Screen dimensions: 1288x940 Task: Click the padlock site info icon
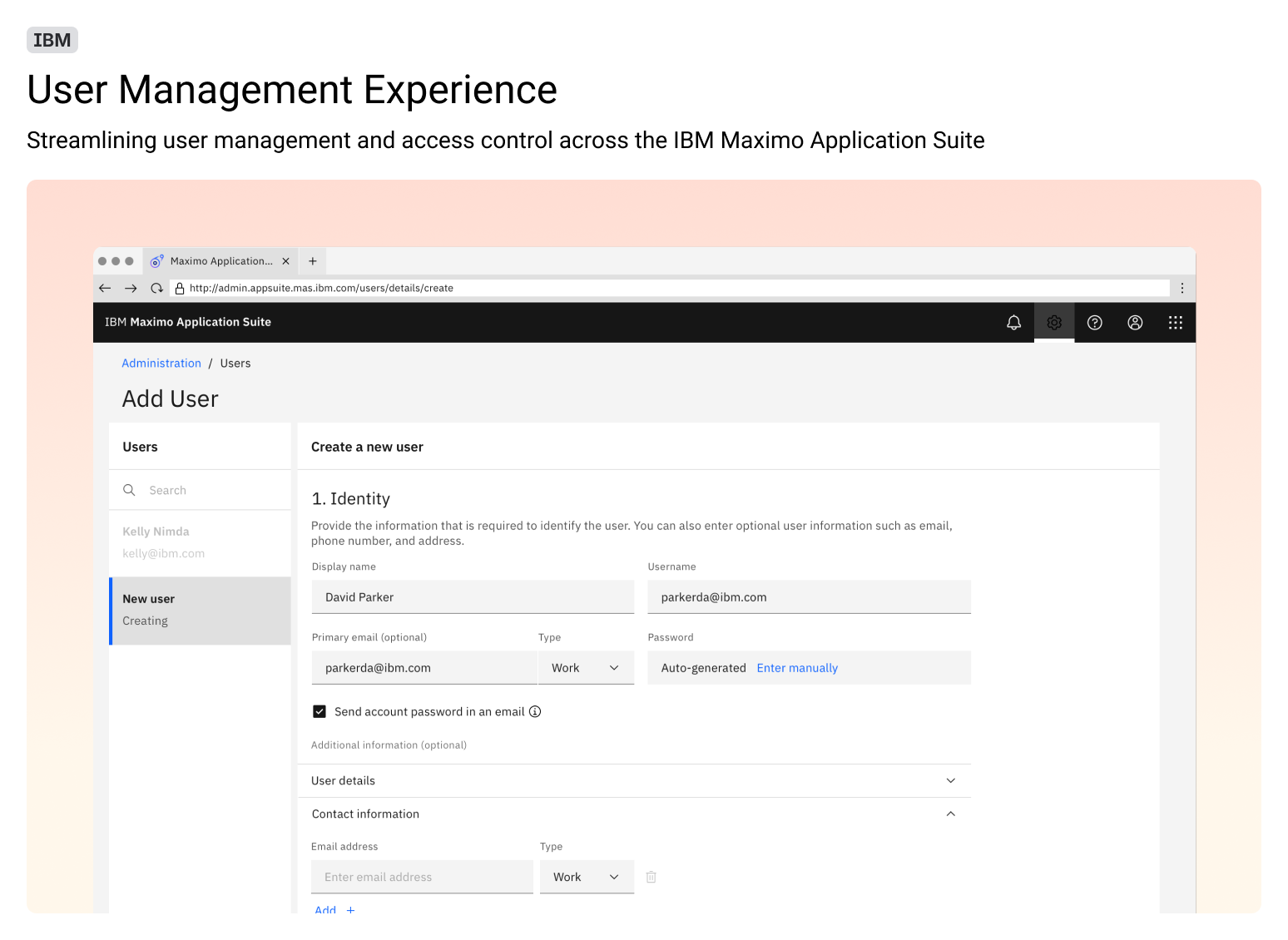pyautogui.click(x=180, y=288)
